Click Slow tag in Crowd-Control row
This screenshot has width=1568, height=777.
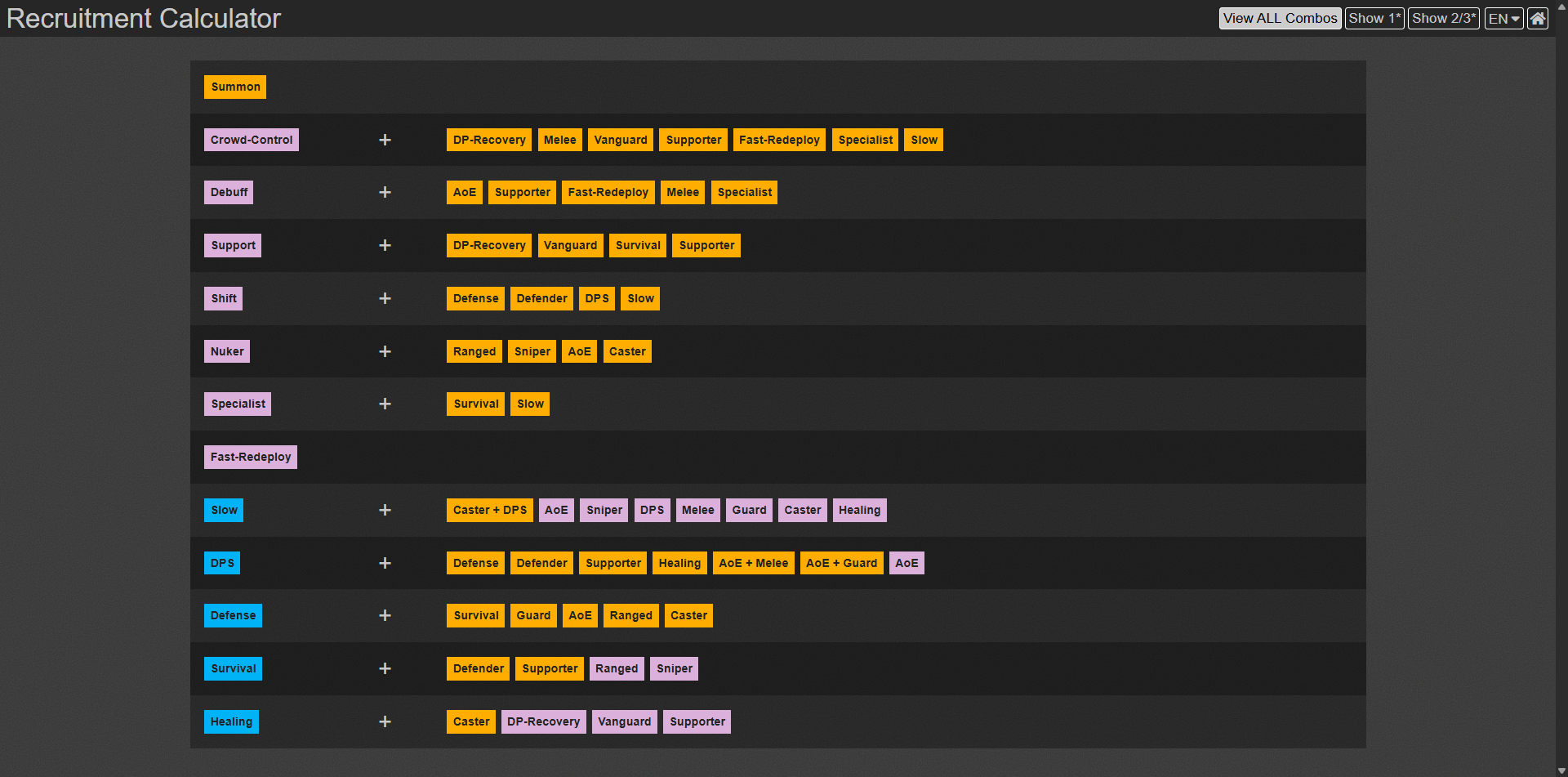(924, 140)
